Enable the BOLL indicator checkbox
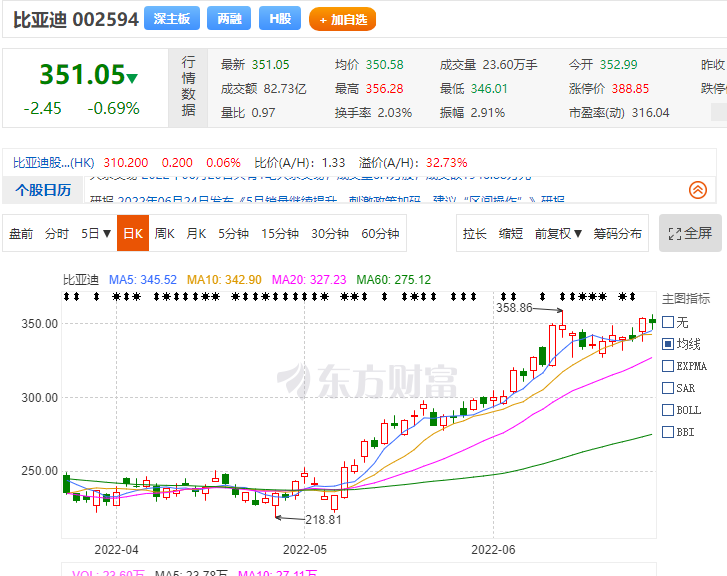 668,410
